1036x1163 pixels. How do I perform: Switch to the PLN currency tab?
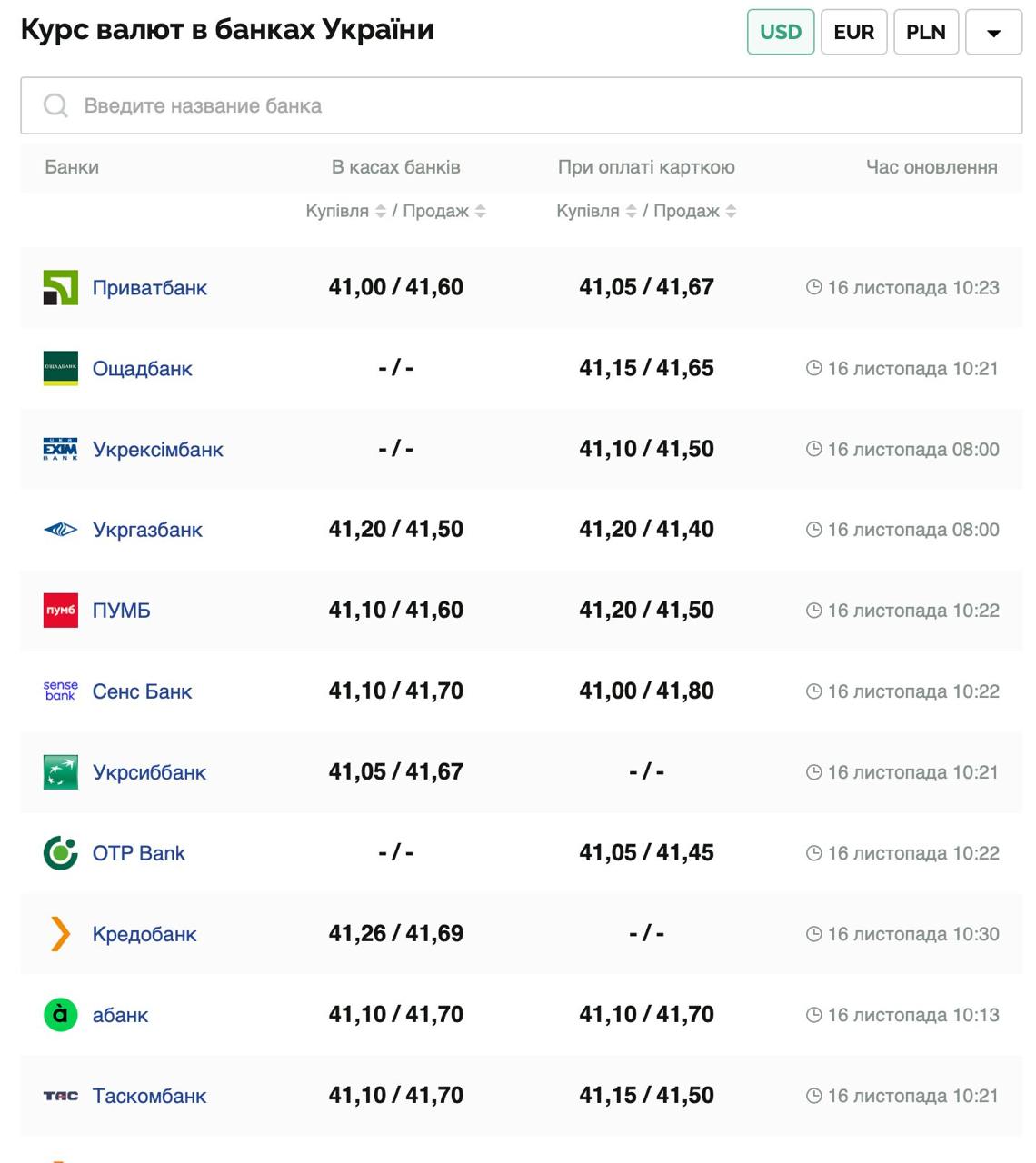(x=926, y=32)
